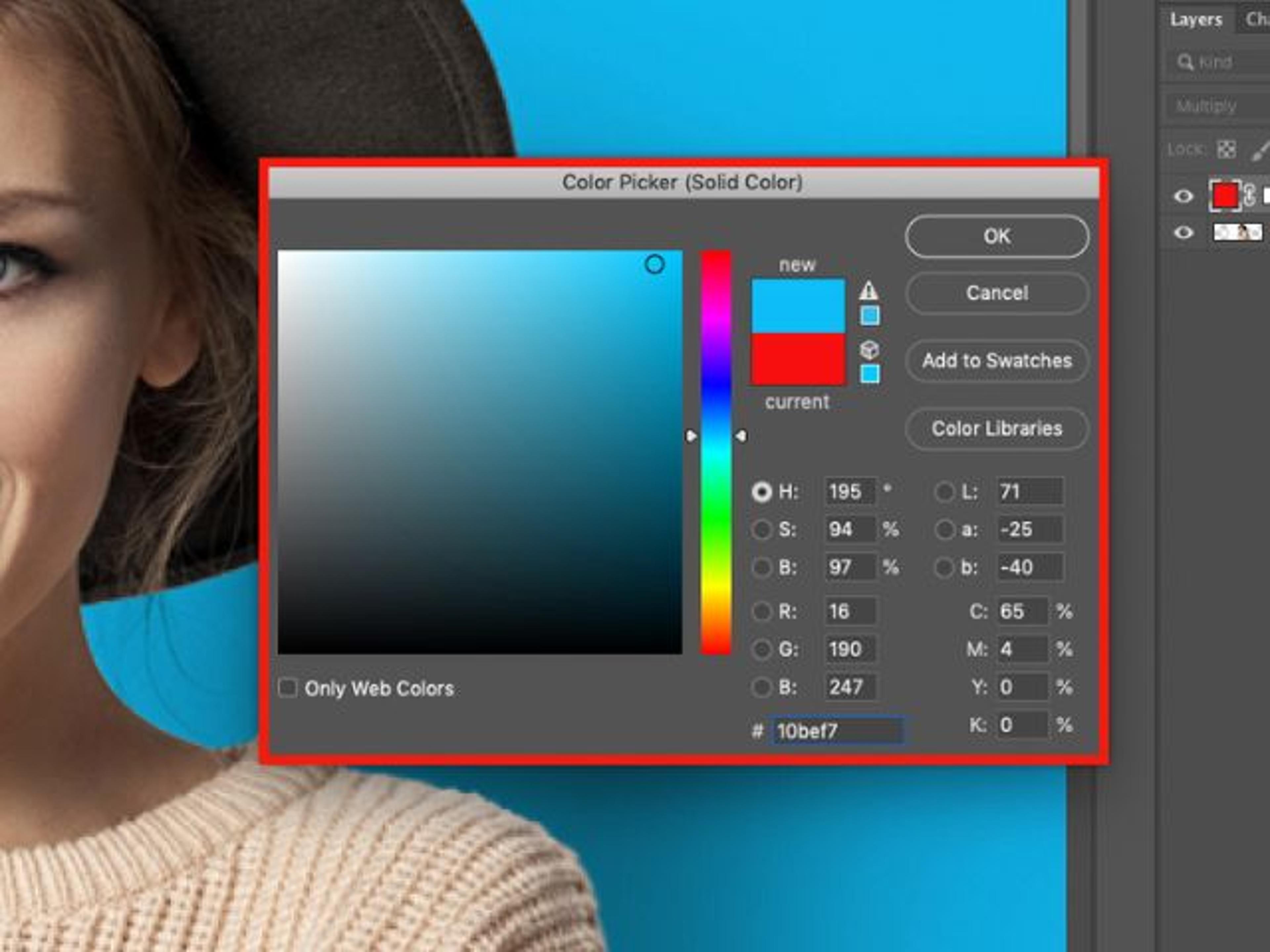Select the R red radio button
The image size is (1270, 952).
pos(762,612)
